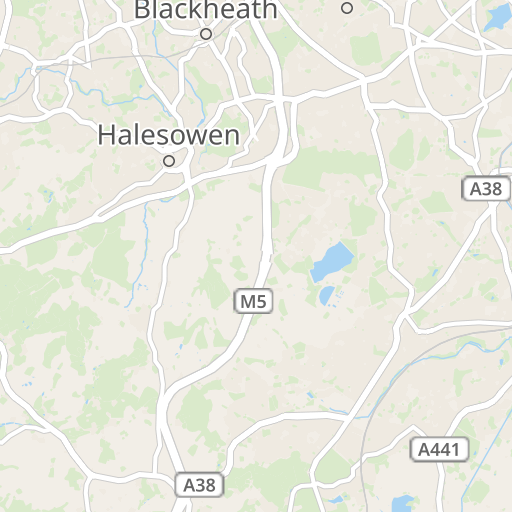Select the Blackheath town marker circle
This screenshot has width=512, height=512.
pos(206,34)
